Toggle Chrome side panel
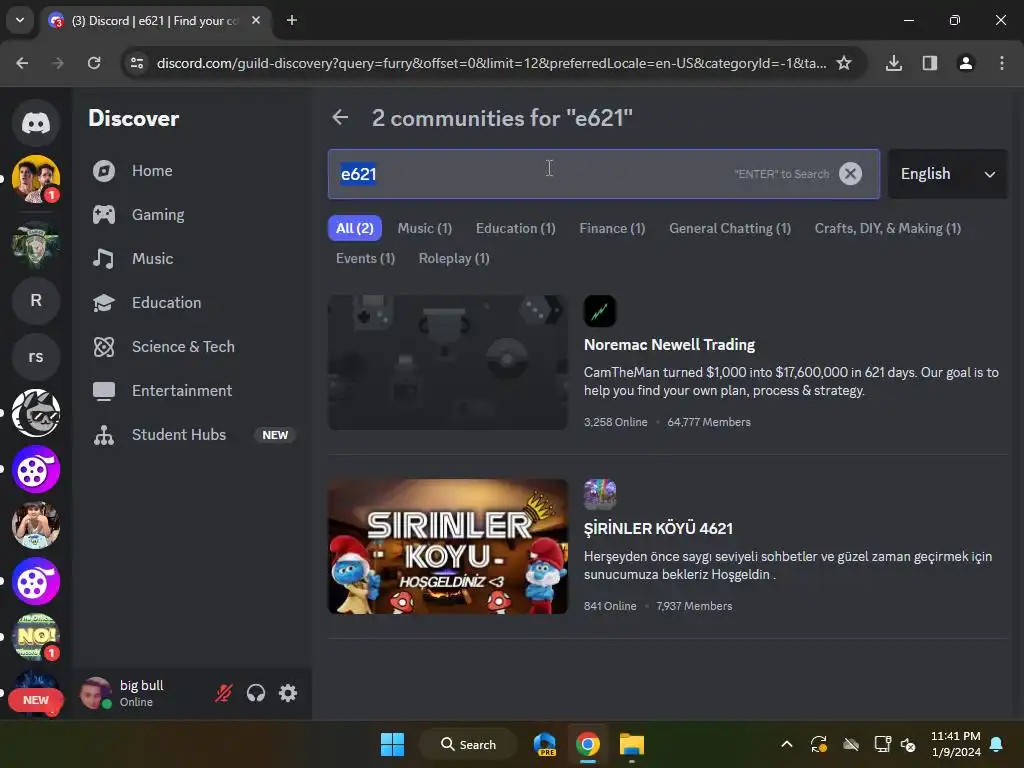 click(x=930, y=63)
